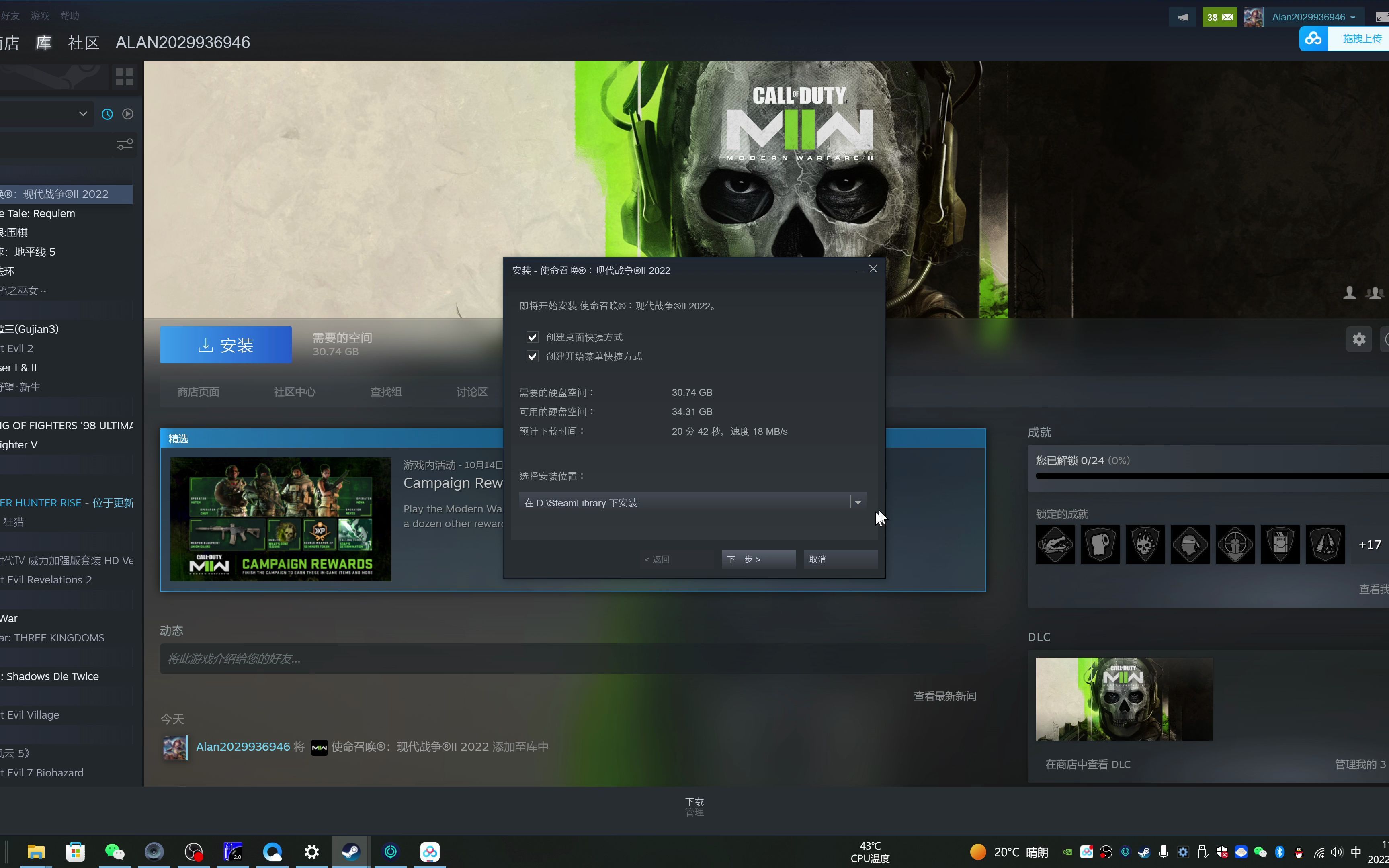The image size is (1389, 868).
Task: Toggle the create Start menu shortcut checkbox
Action: 532,356
